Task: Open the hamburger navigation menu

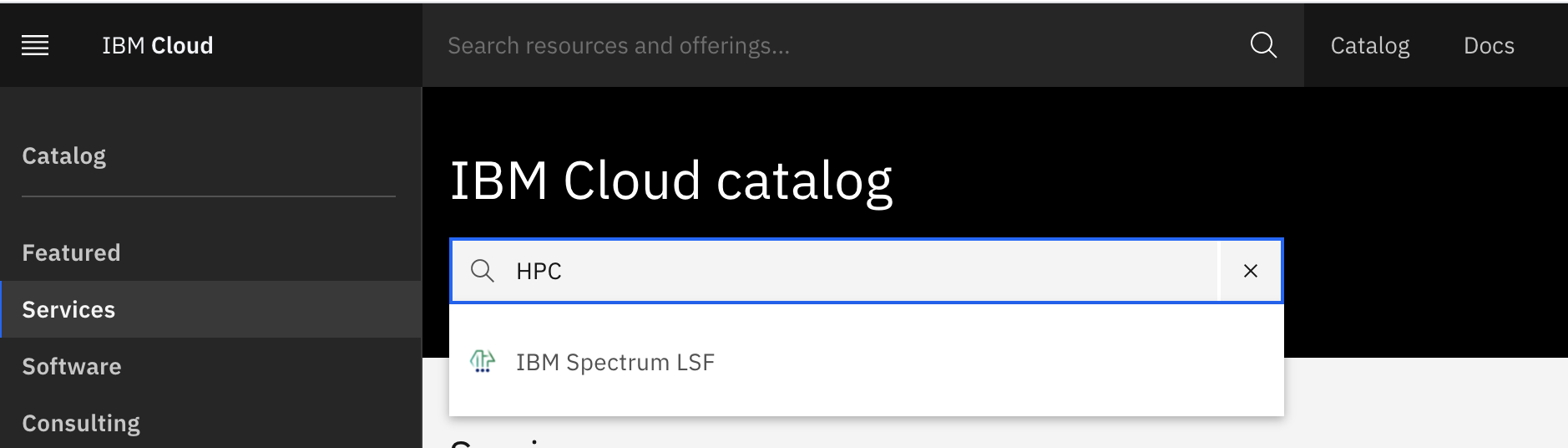Action: (x=35, y=45)
